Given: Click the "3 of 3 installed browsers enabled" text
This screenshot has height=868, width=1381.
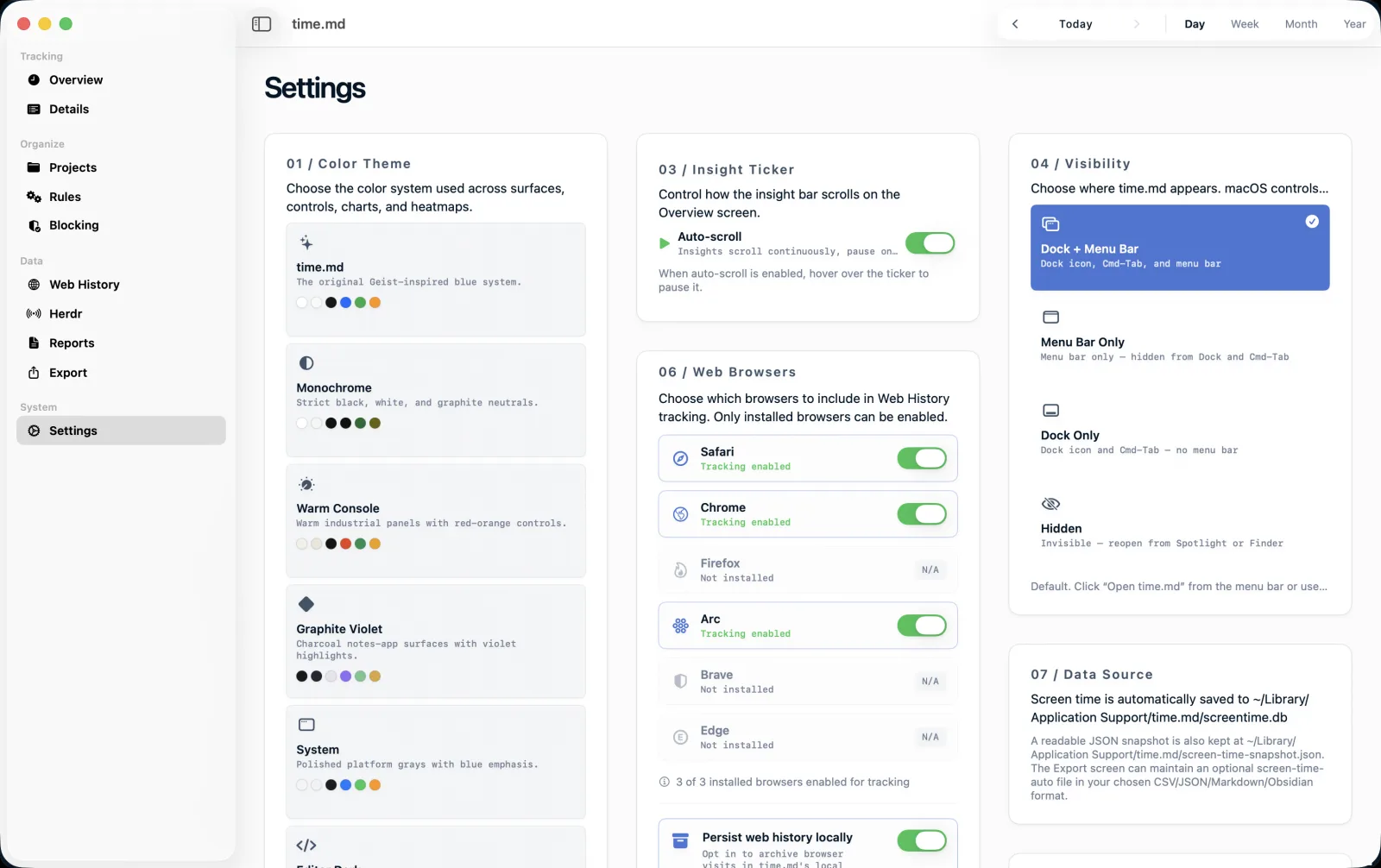Looking at the screenshot, I should [x=792, y=783].
